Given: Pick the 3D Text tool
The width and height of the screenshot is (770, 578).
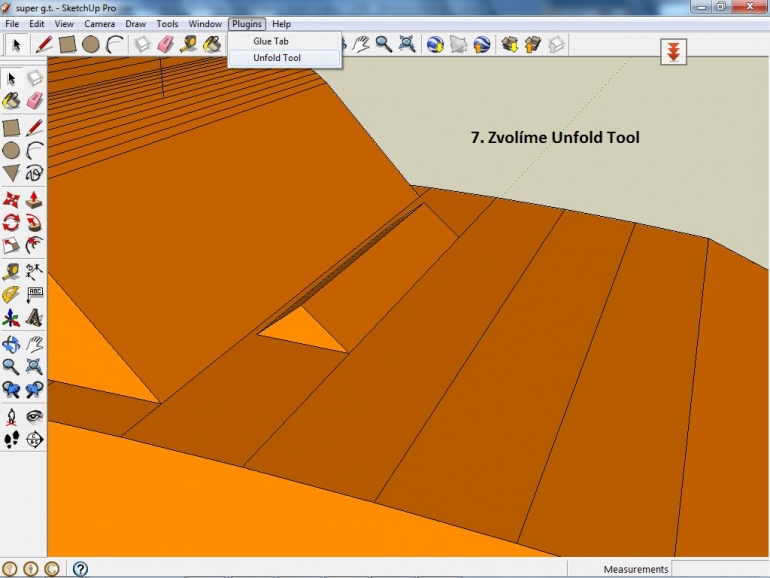Looking at the screenshot, I should (x=34, y=318).
